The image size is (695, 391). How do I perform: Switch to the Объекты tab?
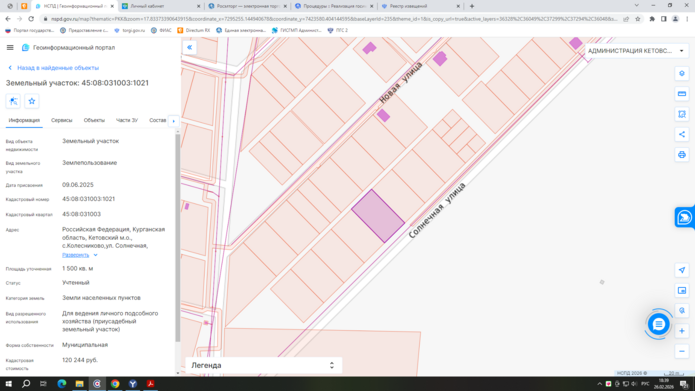pyautogui.click(x=94, y=120)
